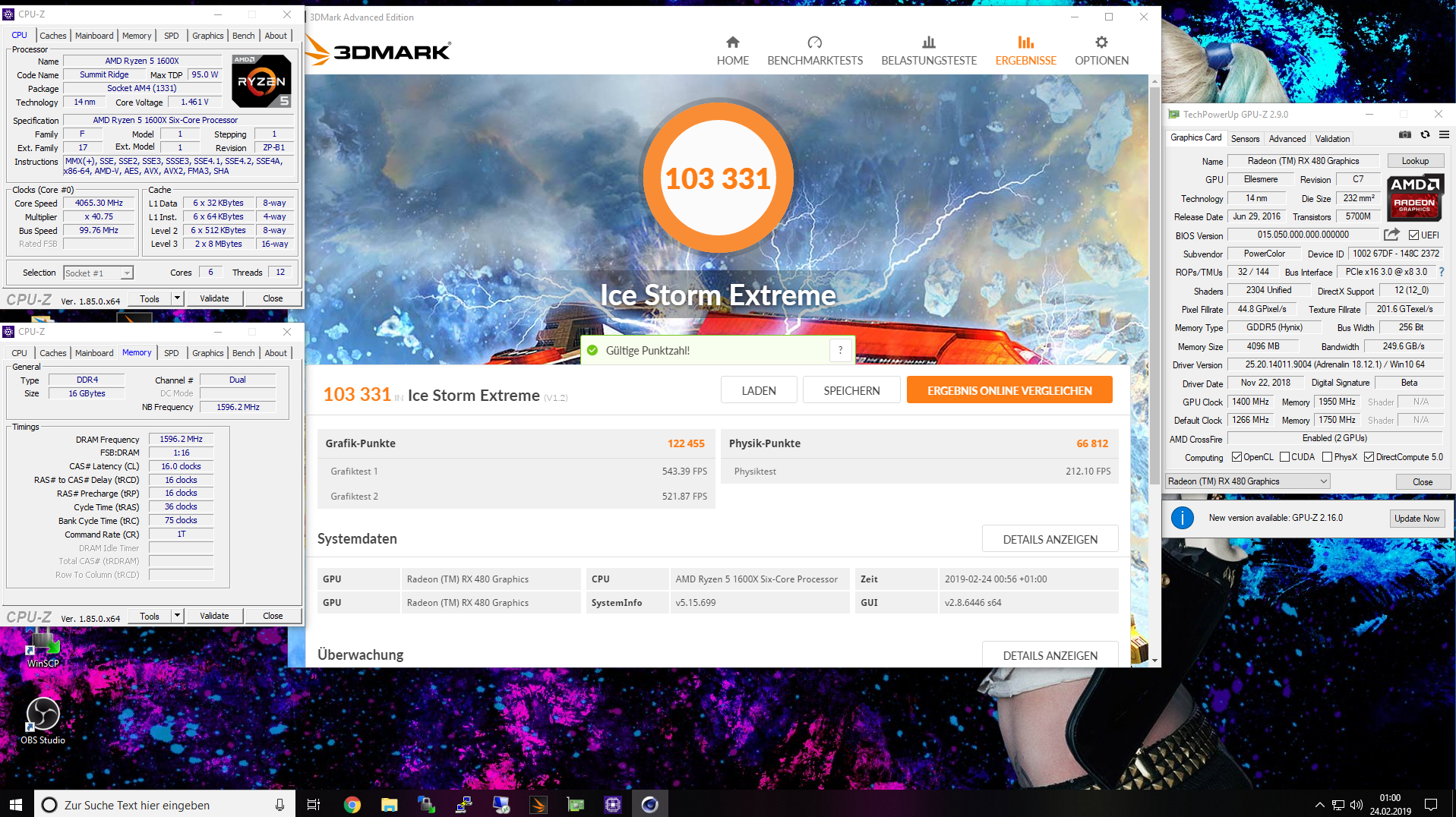Screen dimensions: 1456x817
Task: Switch to Advanced tab in GPU-Z
Action: pyautogui.click(x=1287, y=139)
